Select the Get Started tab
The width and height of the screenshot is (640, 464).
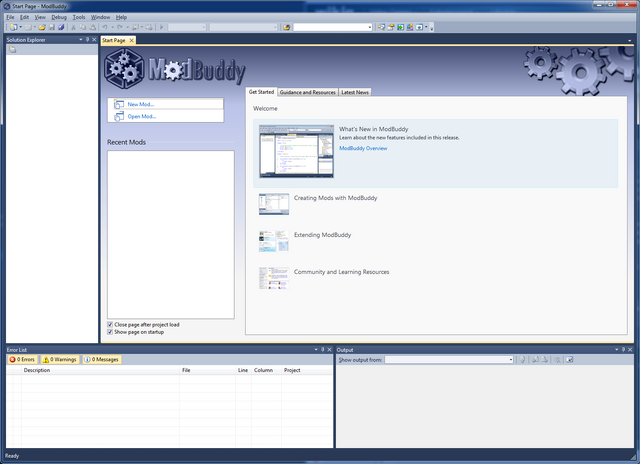coord(261,92)
